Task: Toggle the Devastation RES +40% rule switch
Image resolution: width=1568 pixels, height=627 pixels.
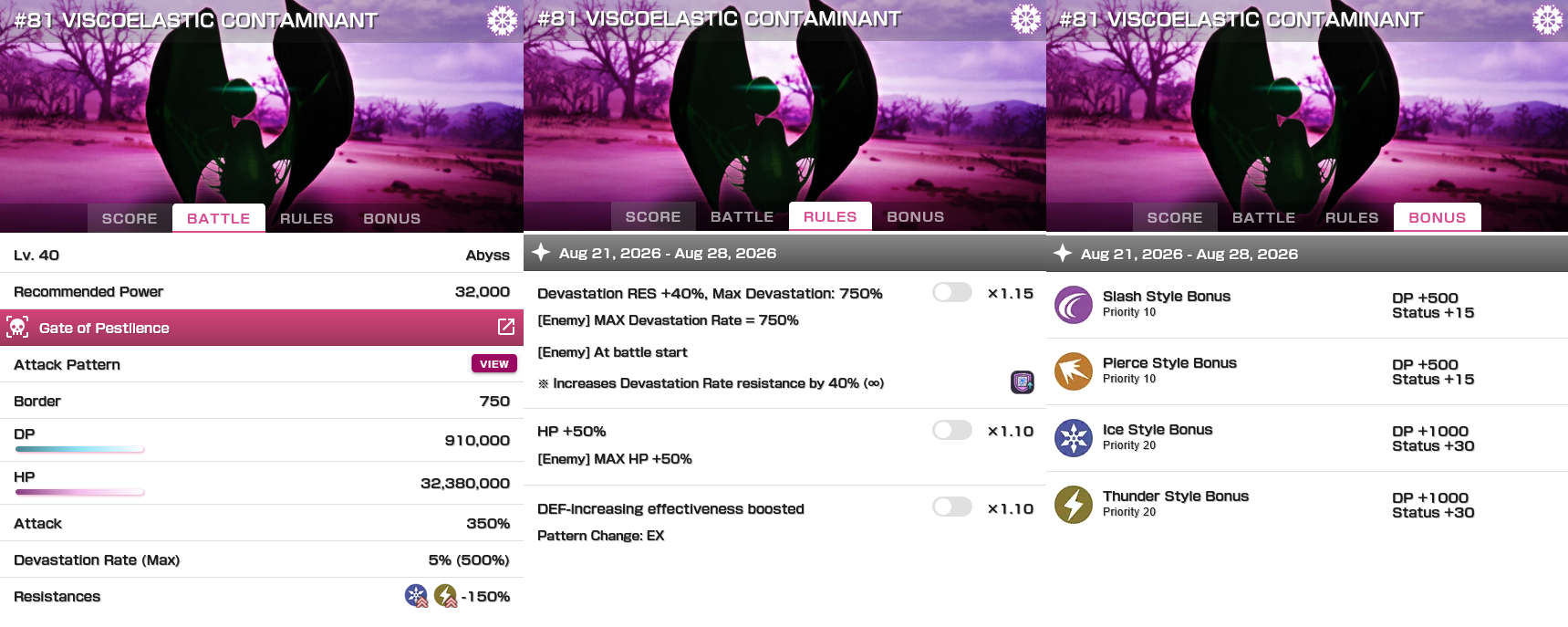Action: tap(952, 292)
